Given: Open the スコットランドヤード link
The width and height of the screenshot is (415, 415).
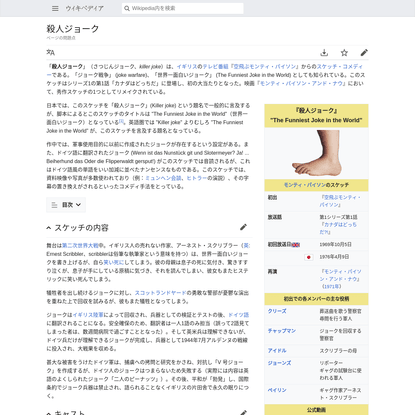Looking at the screenshot, I should click(x=160, y=293).
